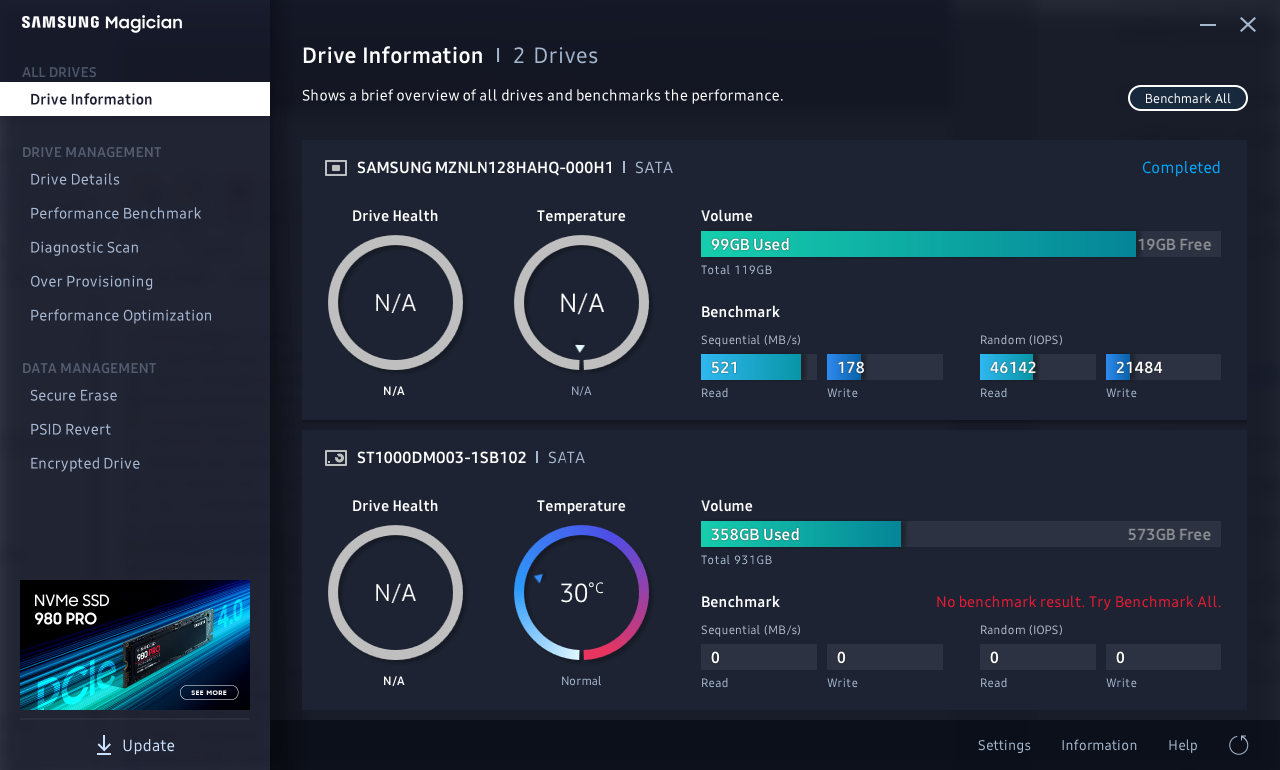Click the hard disk icon beside ST1000DM003
The width and height of the screenshot is (1280, 770).
tap(335, 458)
